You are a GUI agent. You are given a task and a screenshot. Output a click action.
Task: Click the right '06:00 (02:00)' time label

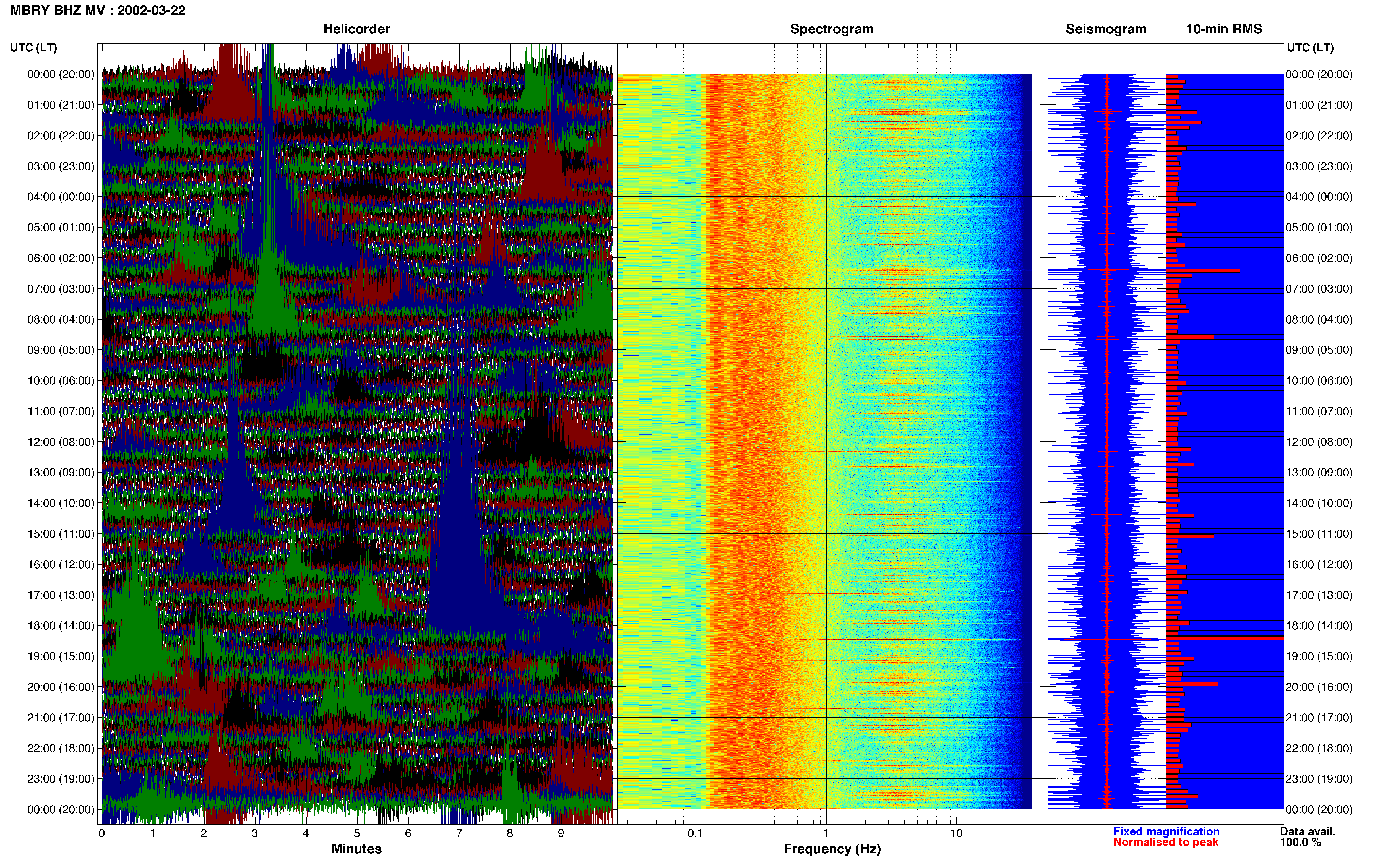click(1319, 258)
